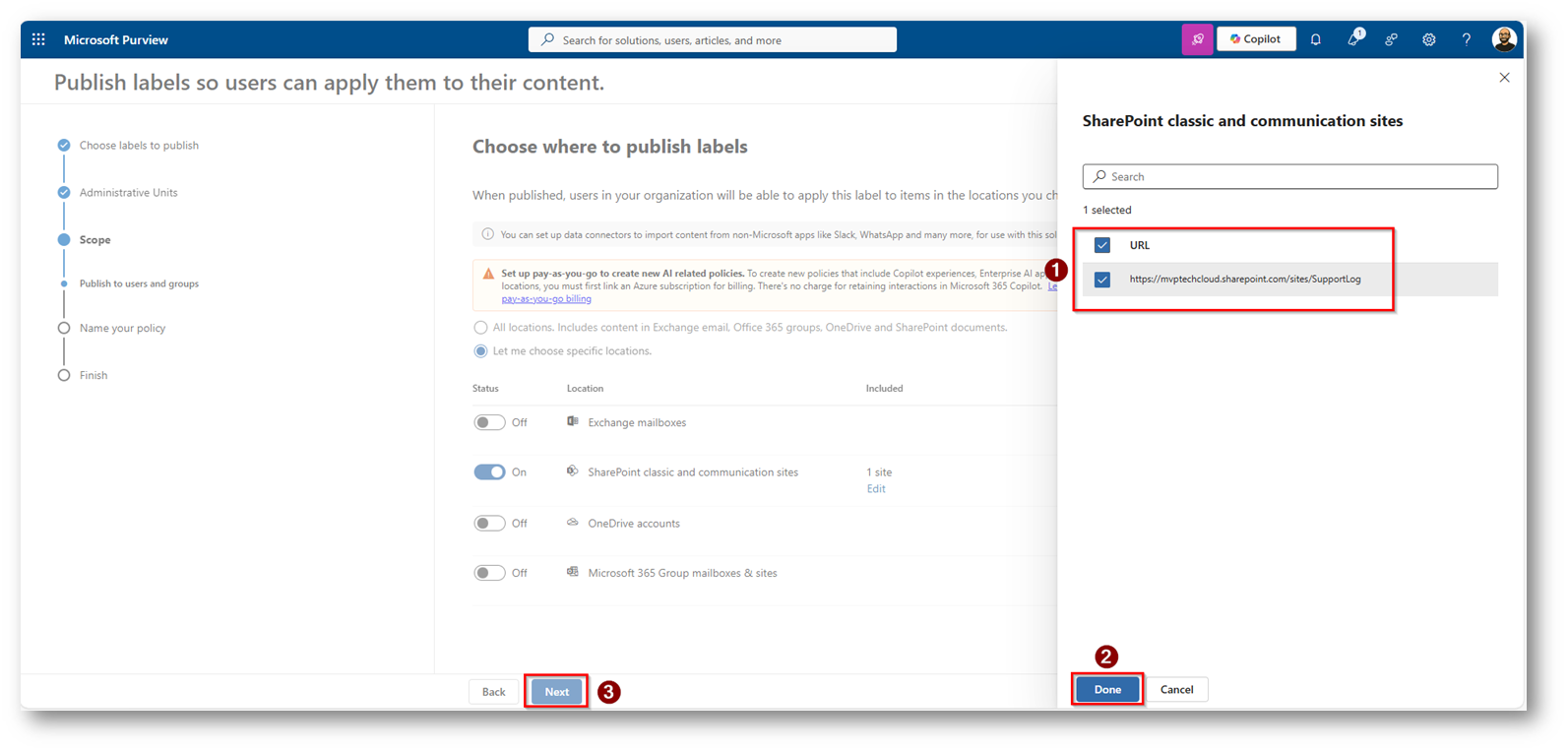Click the '1 site' text
Viewport: 1568px width, 752px height.
tap(879, 472)
